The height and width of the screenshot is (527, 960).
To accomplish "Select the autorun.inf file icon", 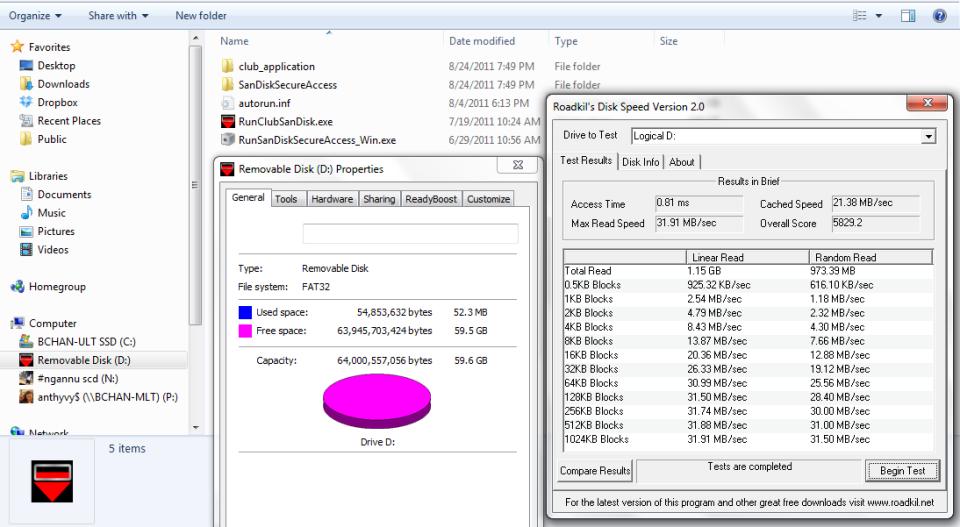I will click(x=228, y=103).
